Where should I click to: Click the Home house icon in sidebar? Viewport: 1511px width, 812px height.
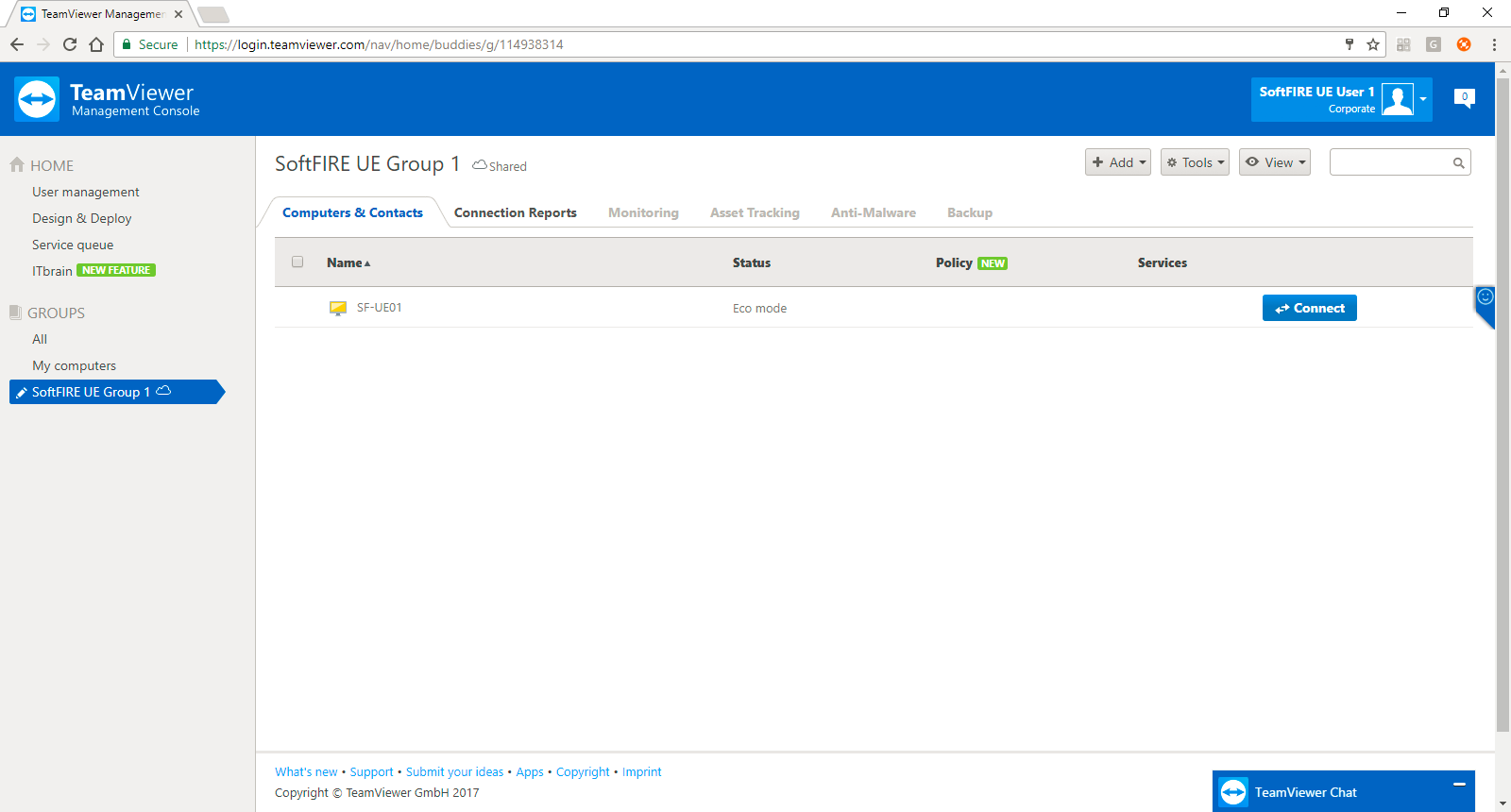pyautogui.click(x=17, y=164)
